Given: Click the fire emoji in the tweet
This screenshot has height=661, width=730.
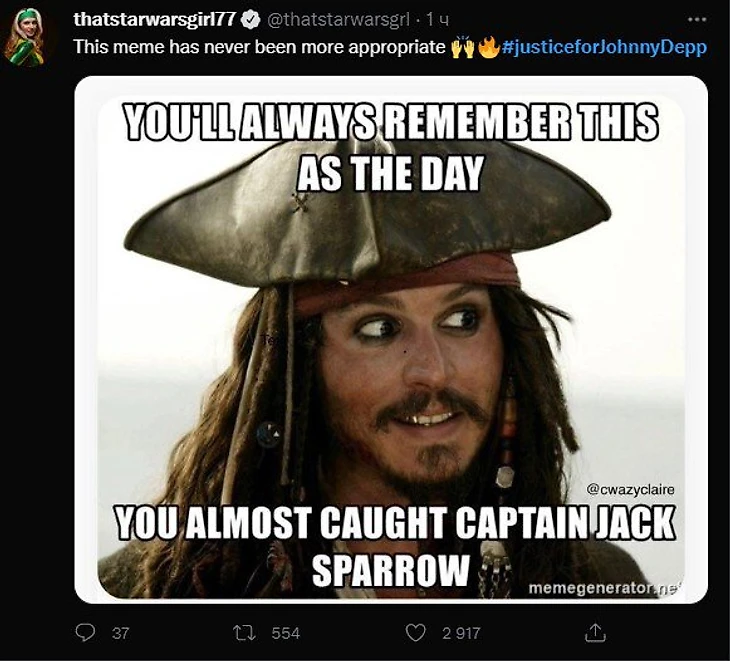Looking at the screenshot, I should (489, 47).
